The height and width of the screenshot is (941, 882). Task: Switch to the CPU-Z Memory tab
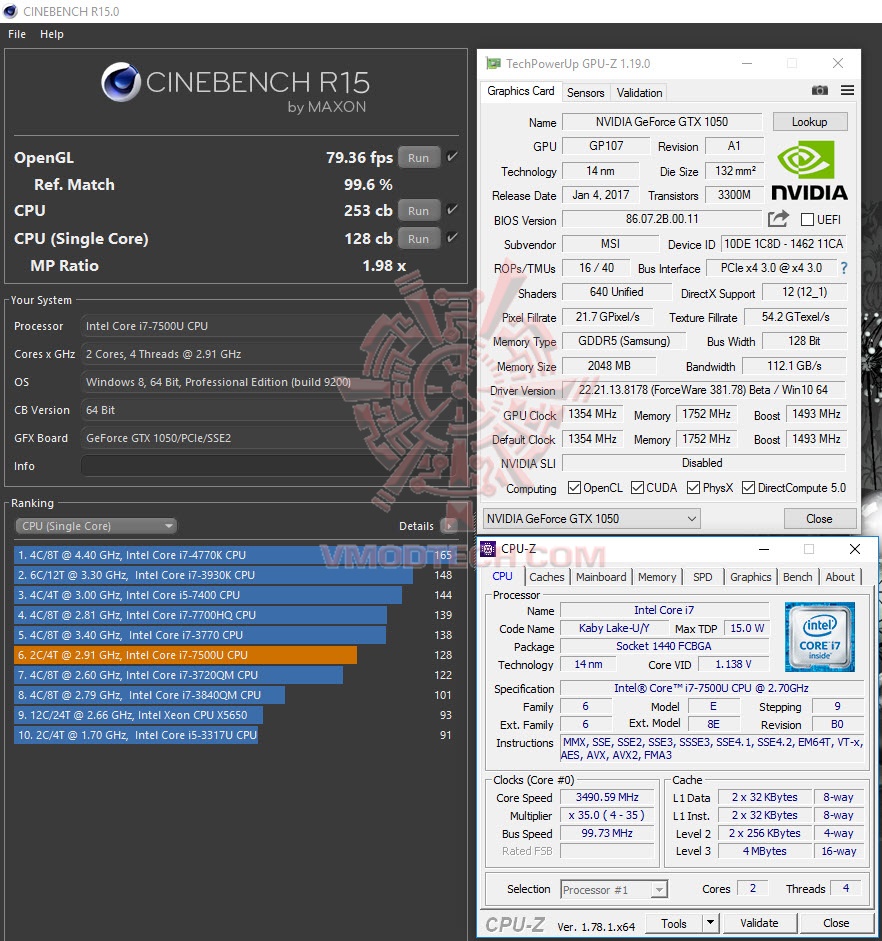tap(657, 577)
